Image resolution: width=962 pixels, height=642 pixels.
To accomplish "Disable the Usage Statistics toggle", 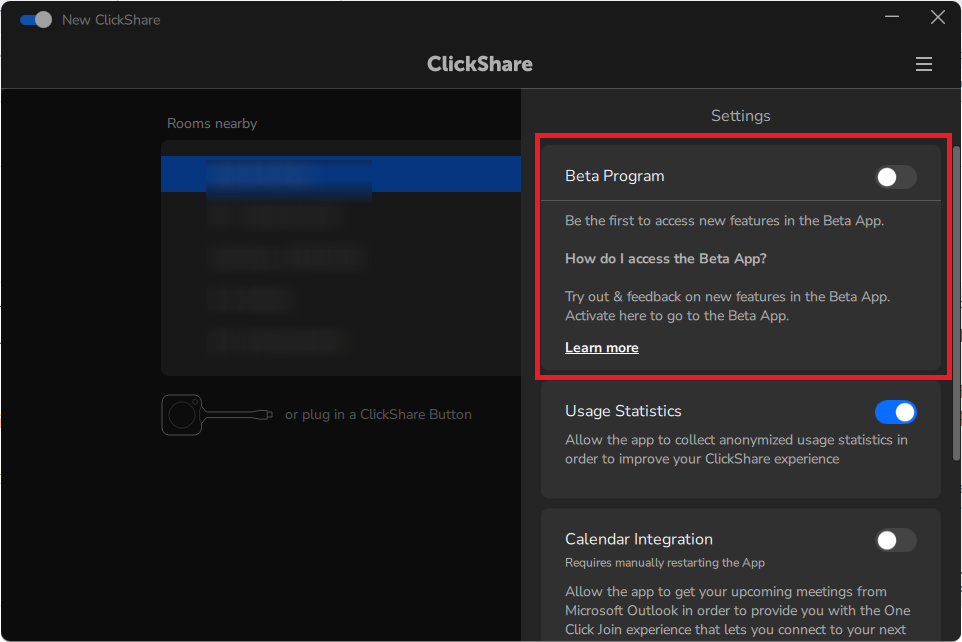I will pos(895,412).
